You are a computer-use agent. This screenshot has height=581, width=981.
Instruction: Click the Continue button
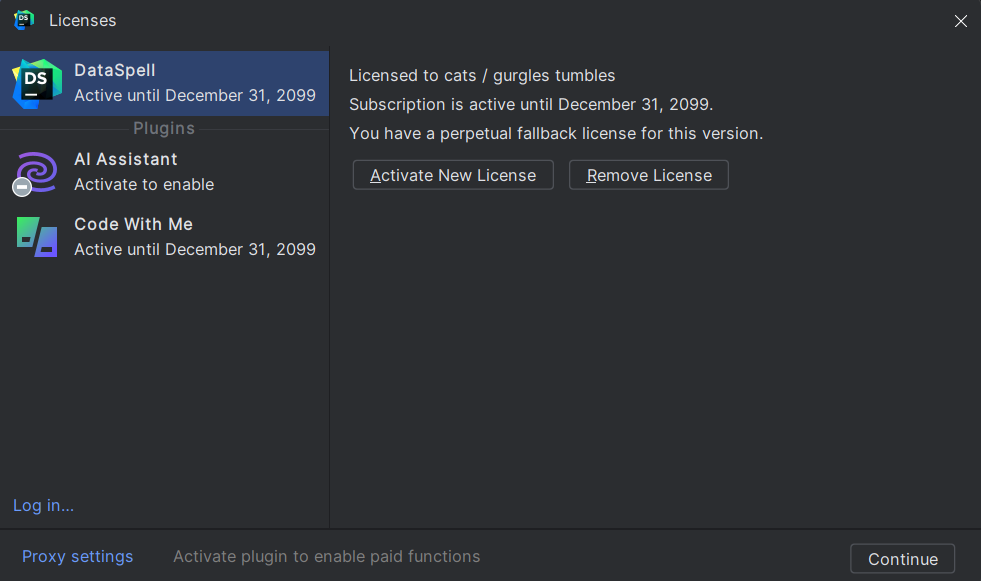[x=902, y=559]
